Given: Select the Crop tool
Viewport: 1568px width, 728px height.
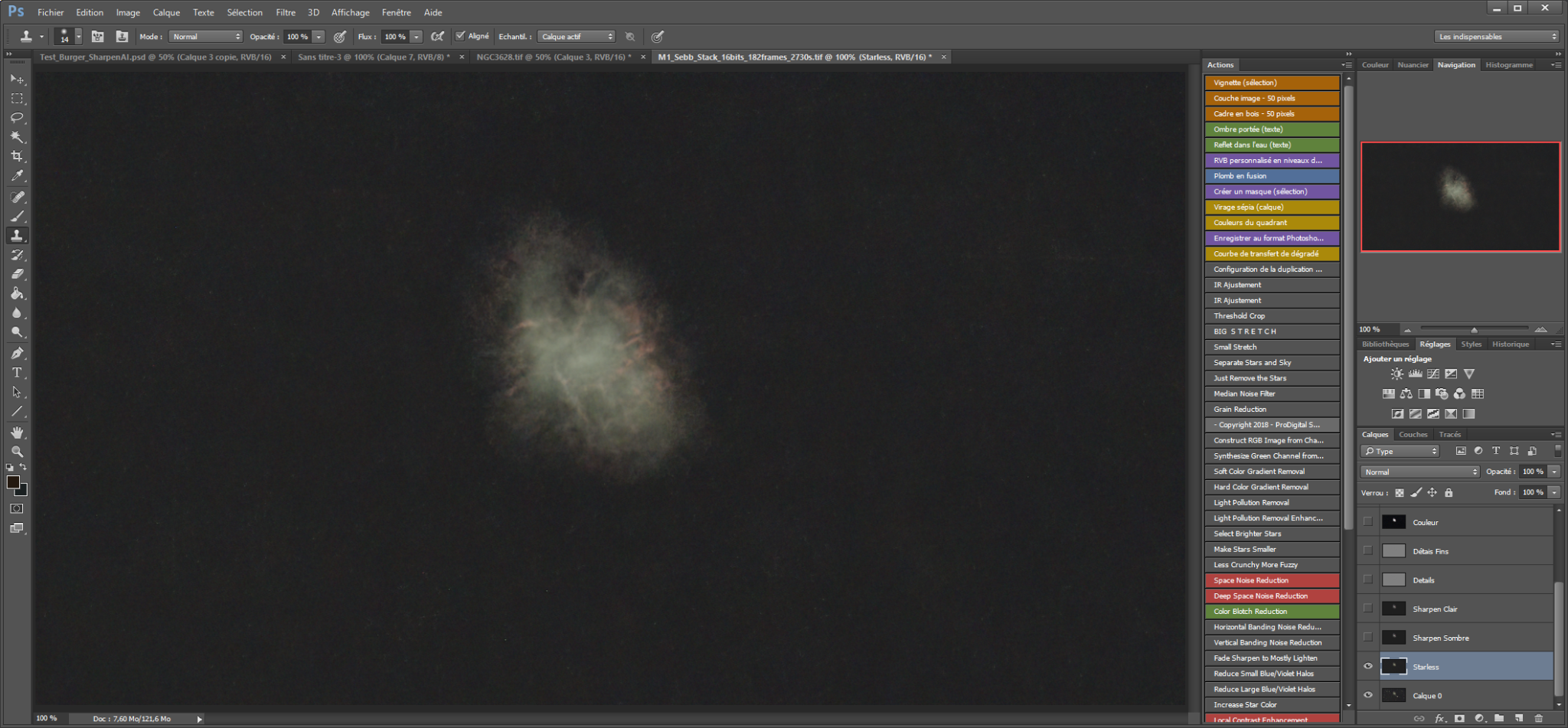Looking at the screenshot, I should pyautogui.click(x=17, y=156).
